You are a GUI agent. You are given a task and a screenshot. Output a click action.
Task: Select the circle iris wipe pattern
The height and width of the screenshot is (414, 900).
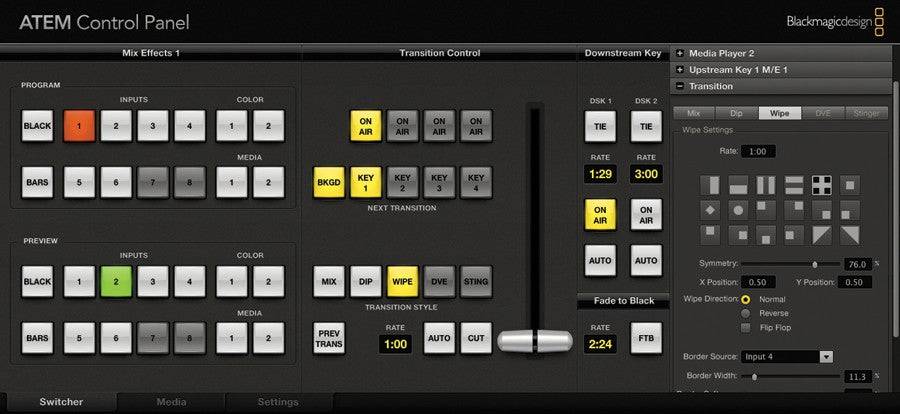pyautogui.click(x=738, y=210)
